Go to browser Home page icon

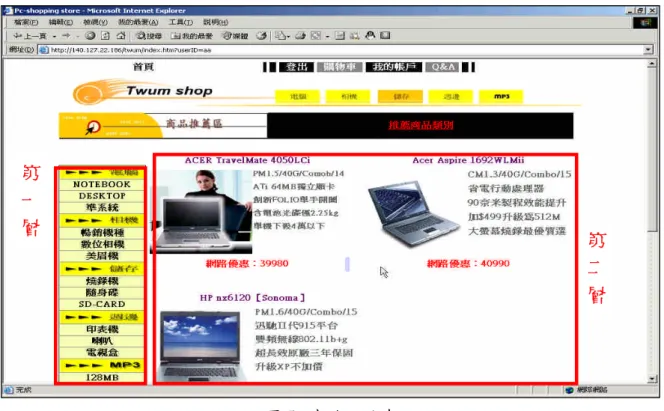[121, 36]
